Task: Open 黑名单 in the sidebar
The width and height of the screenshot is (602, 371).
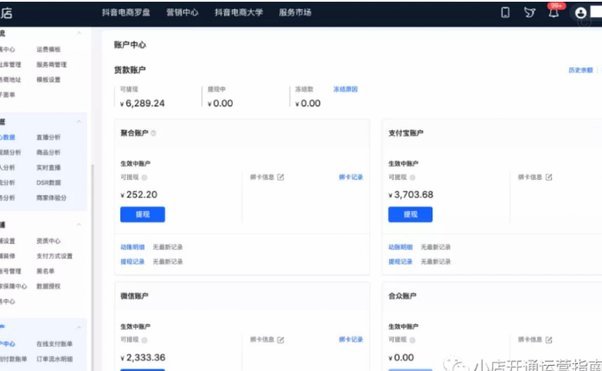Action: 45,271
